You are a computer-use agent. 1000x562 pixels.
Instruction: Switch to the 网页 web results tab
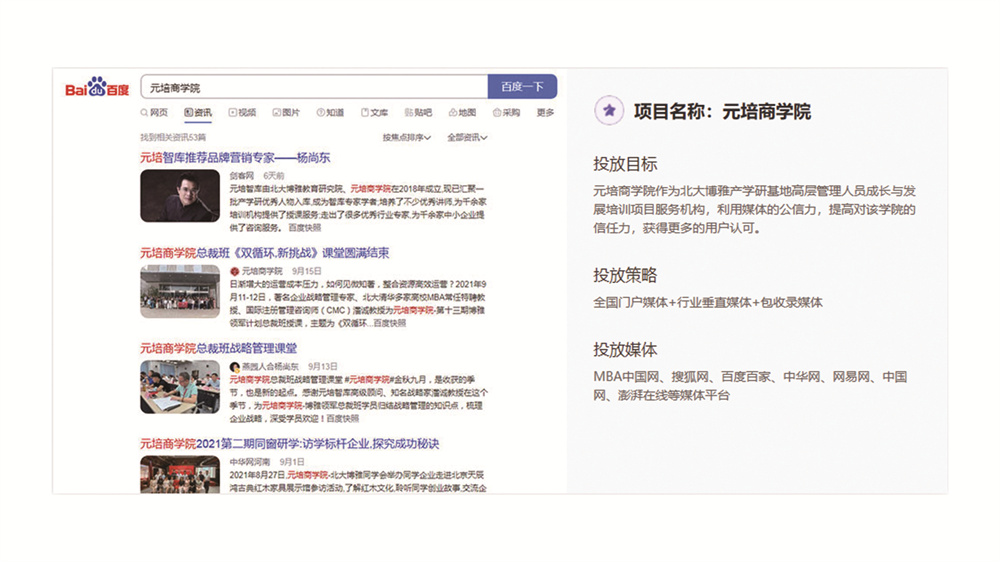[154, 113]
